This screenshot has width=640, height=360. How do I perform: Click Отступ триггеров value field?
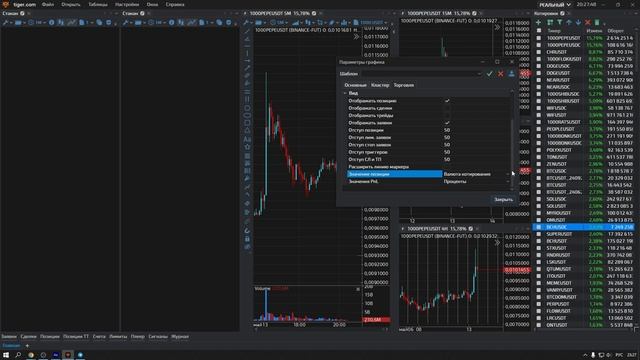tap(476, 152)
